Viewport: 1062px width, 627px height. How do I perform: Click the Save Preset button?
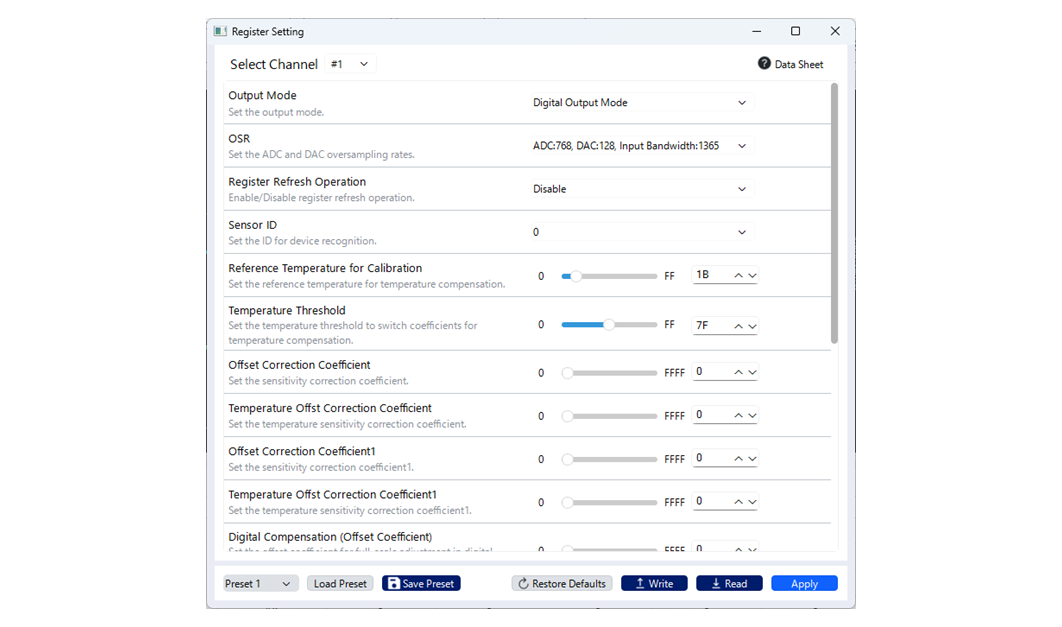[x=421, y=584]
